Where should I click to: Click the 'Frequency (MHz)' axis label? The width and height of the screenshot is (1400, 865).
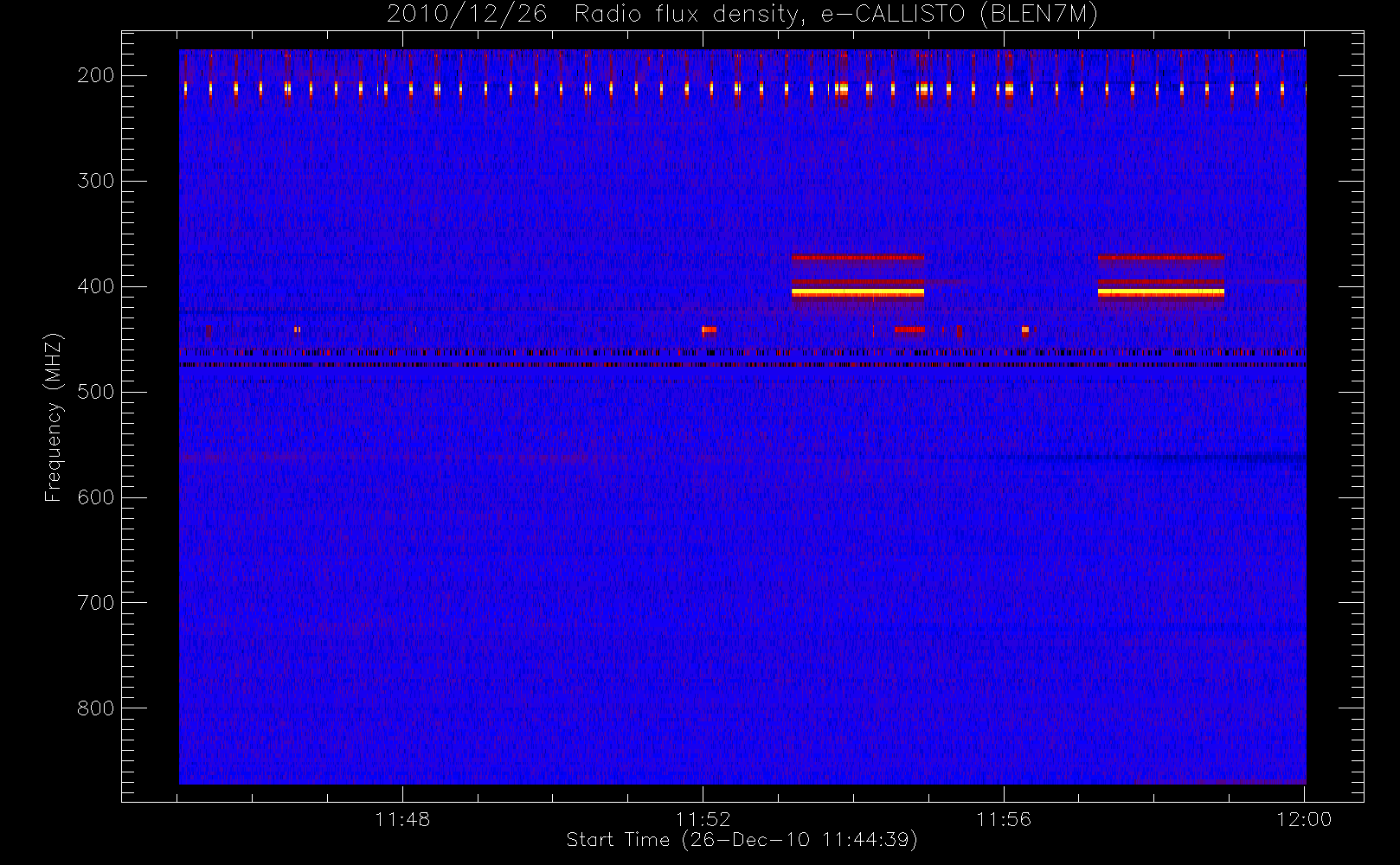(x=54, y=417)
